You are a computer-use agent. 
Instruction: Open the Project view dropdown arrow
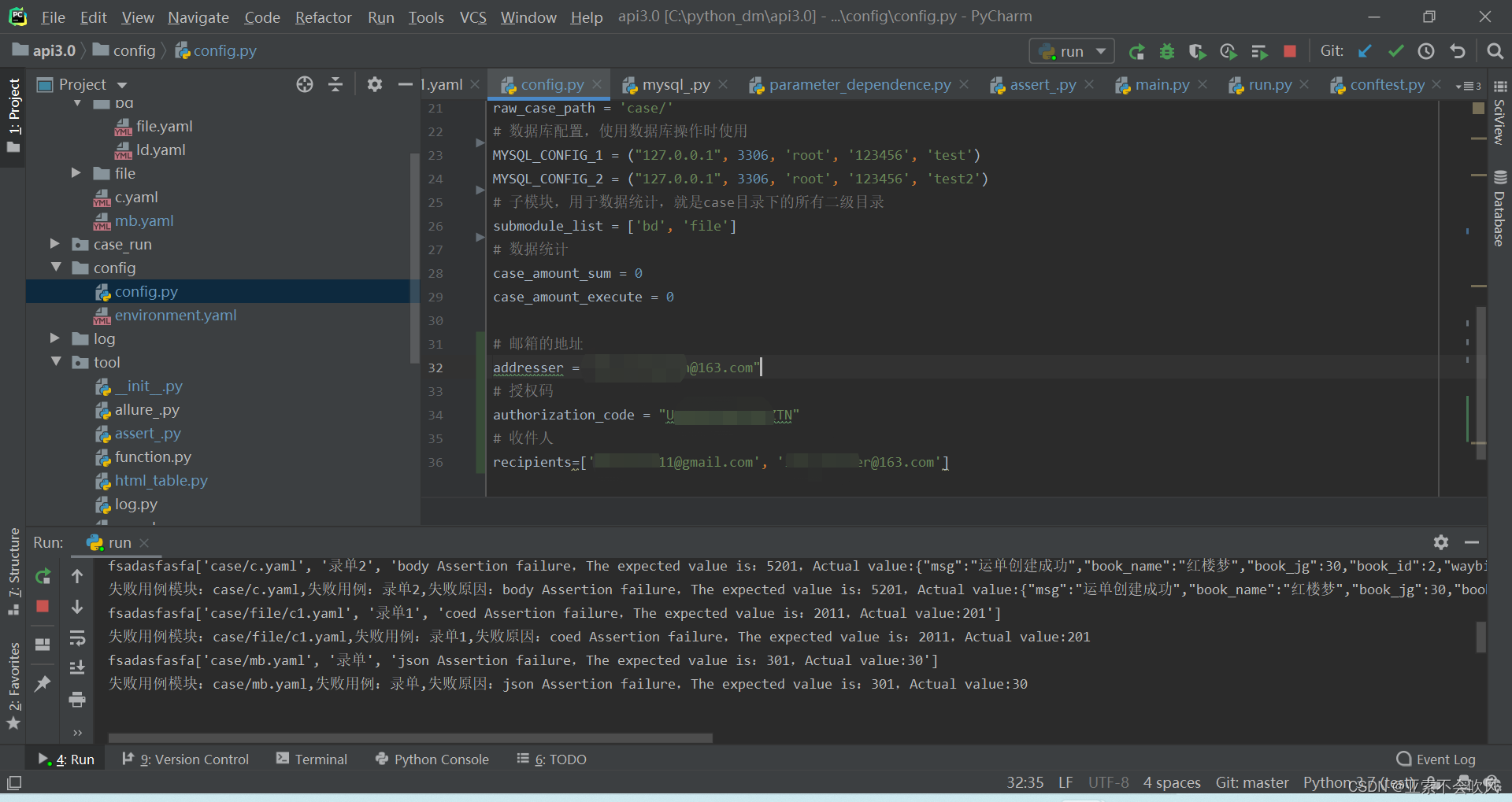tap(122, 85)
